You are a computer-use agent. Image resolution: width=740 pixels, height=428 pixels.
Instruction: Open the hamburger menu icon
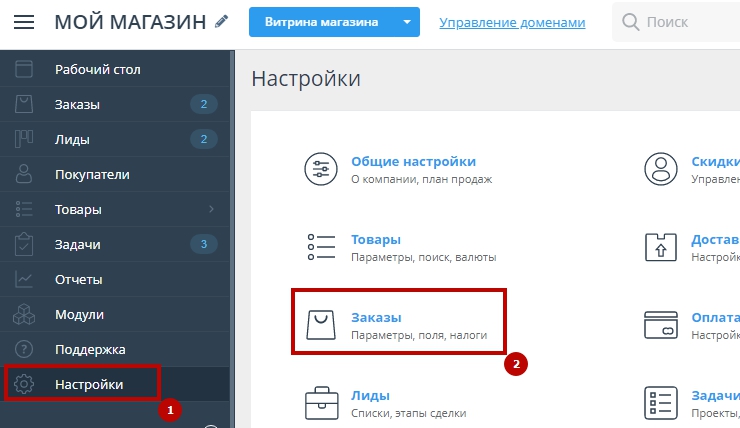coord(24,22)
